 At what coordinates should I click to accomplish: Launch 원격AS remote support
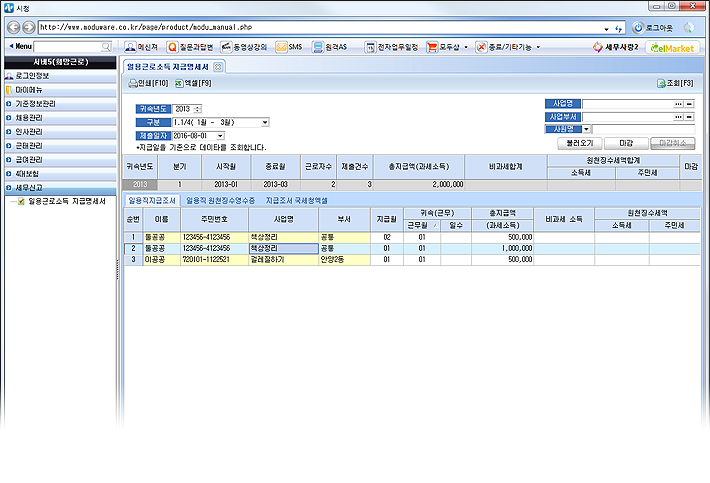330,47
